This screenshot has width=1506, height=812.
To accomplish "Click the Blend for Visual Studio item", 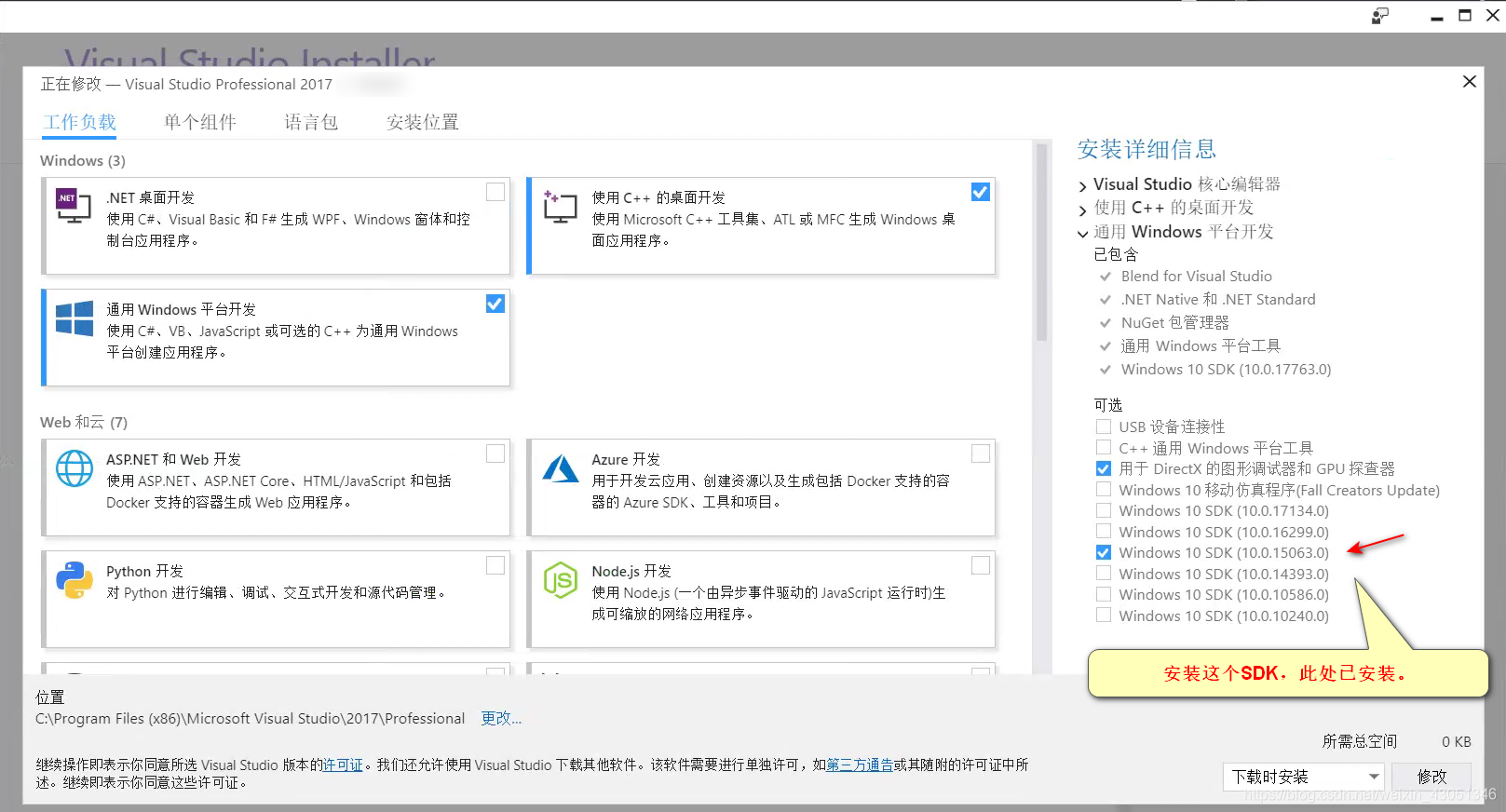I will click(1197, 277).
